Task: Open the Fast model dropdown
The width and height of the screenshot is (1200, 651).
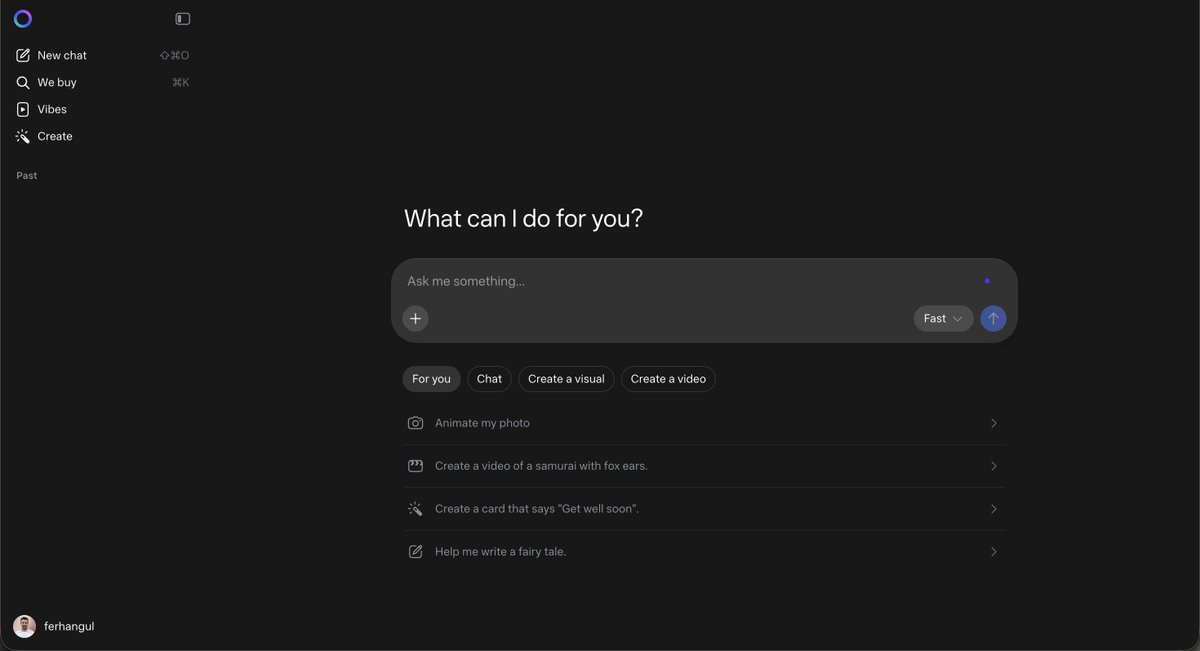Action: tap(943, 318)
